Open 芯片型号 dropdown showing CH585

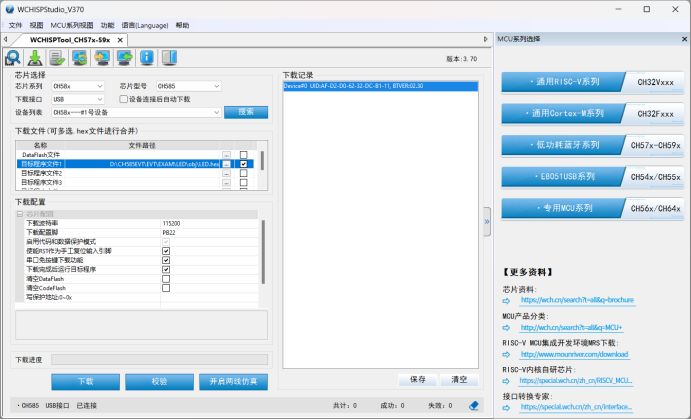pyautogui.click(x=188, y=86)
